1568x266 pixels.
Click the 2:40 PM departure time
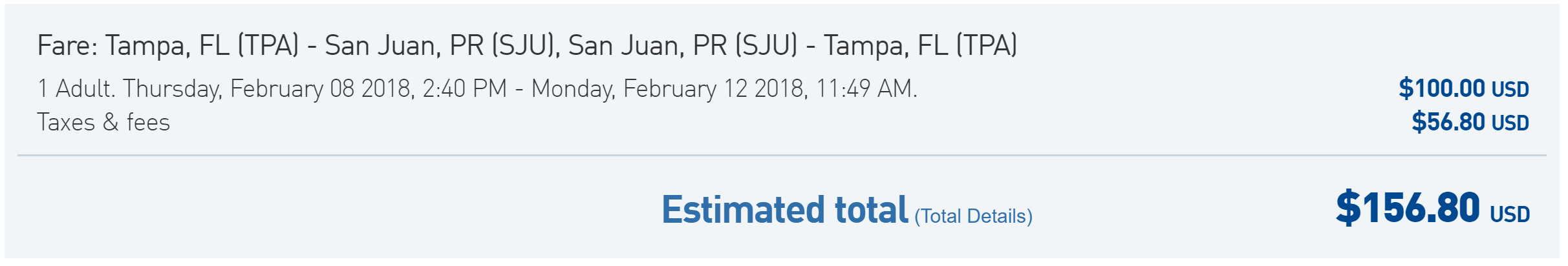click(465, 88)
